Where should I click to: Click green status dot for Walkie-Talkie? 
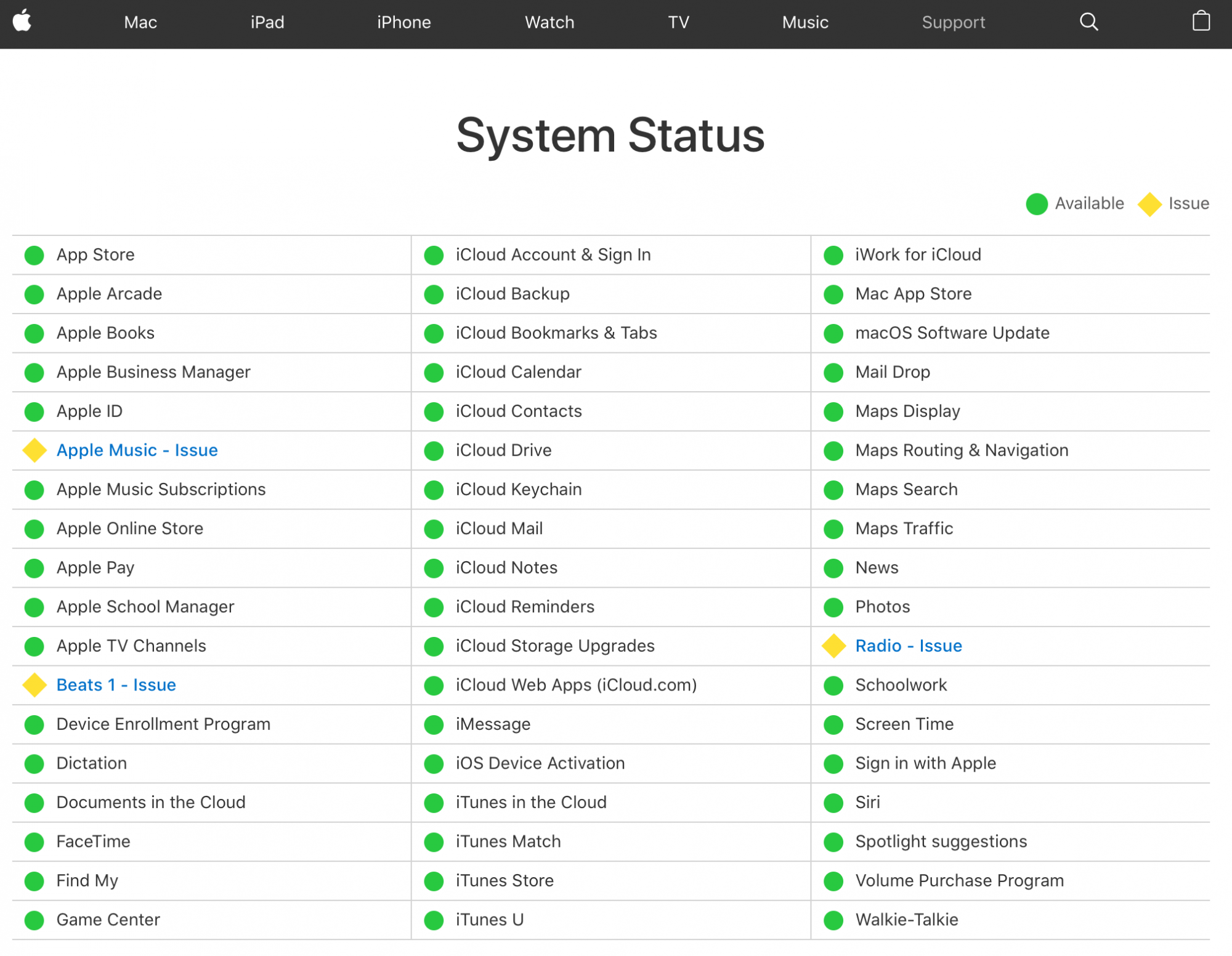[x=833, y=920]
